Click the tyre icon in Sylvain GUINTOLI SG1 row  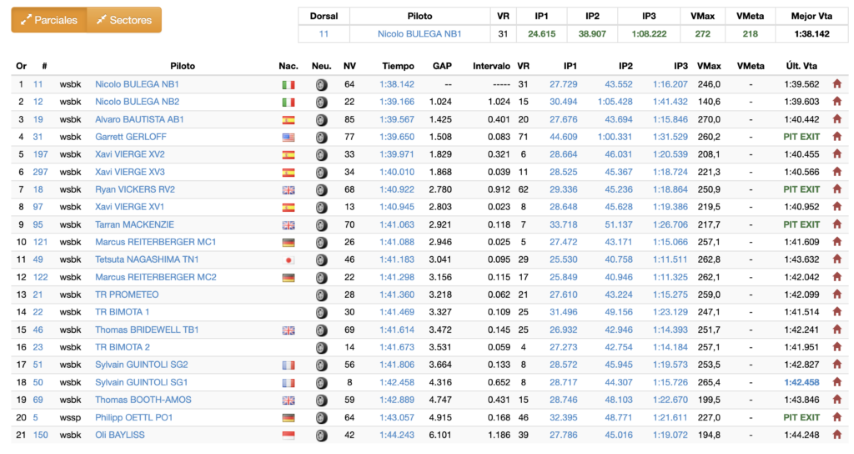point(321,383)
